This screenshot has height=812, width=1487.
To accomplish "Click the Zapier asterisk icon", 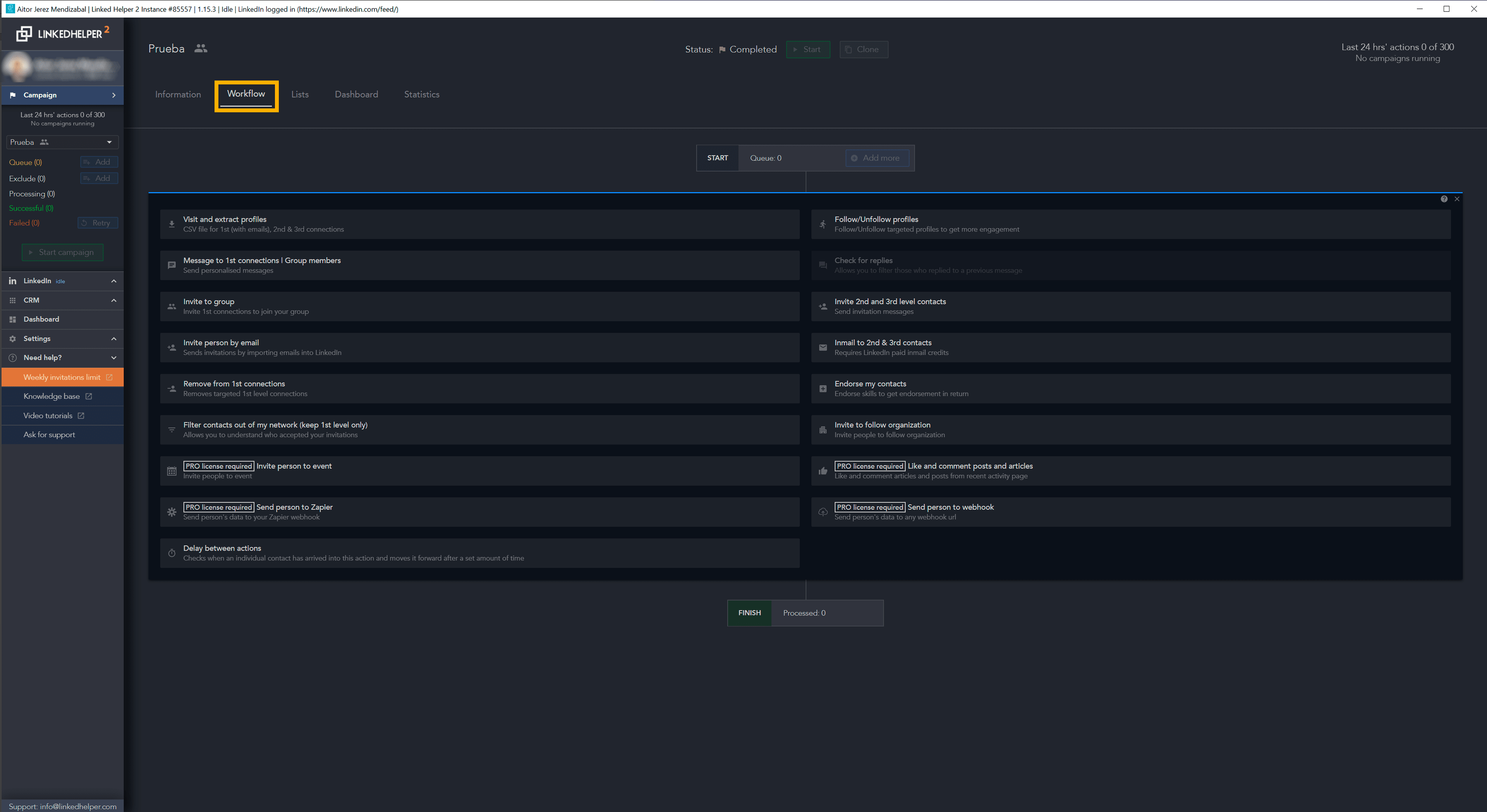I will (172, 512).
